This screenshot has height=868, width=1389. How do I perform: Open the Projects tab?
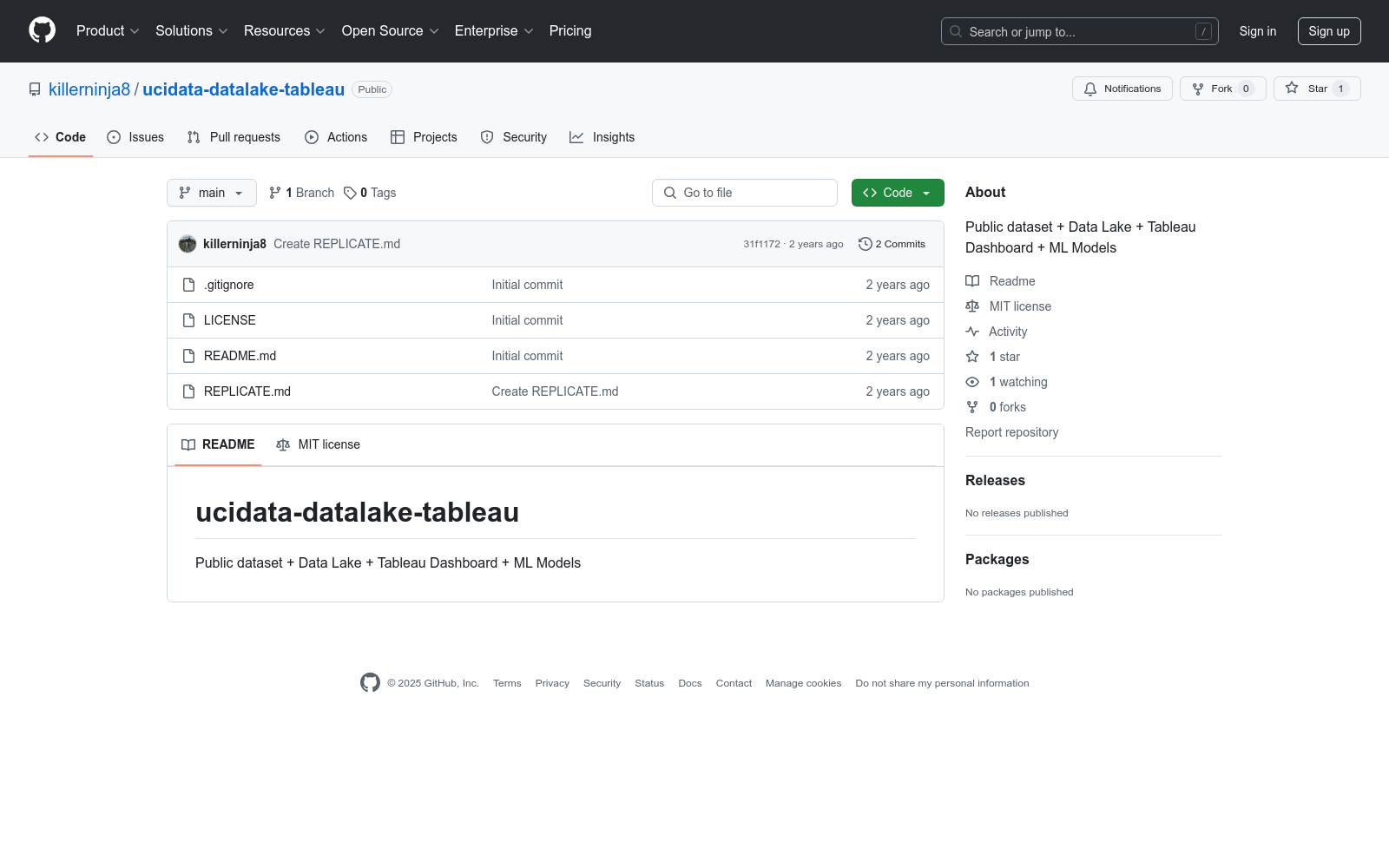[x=424, y=137]
